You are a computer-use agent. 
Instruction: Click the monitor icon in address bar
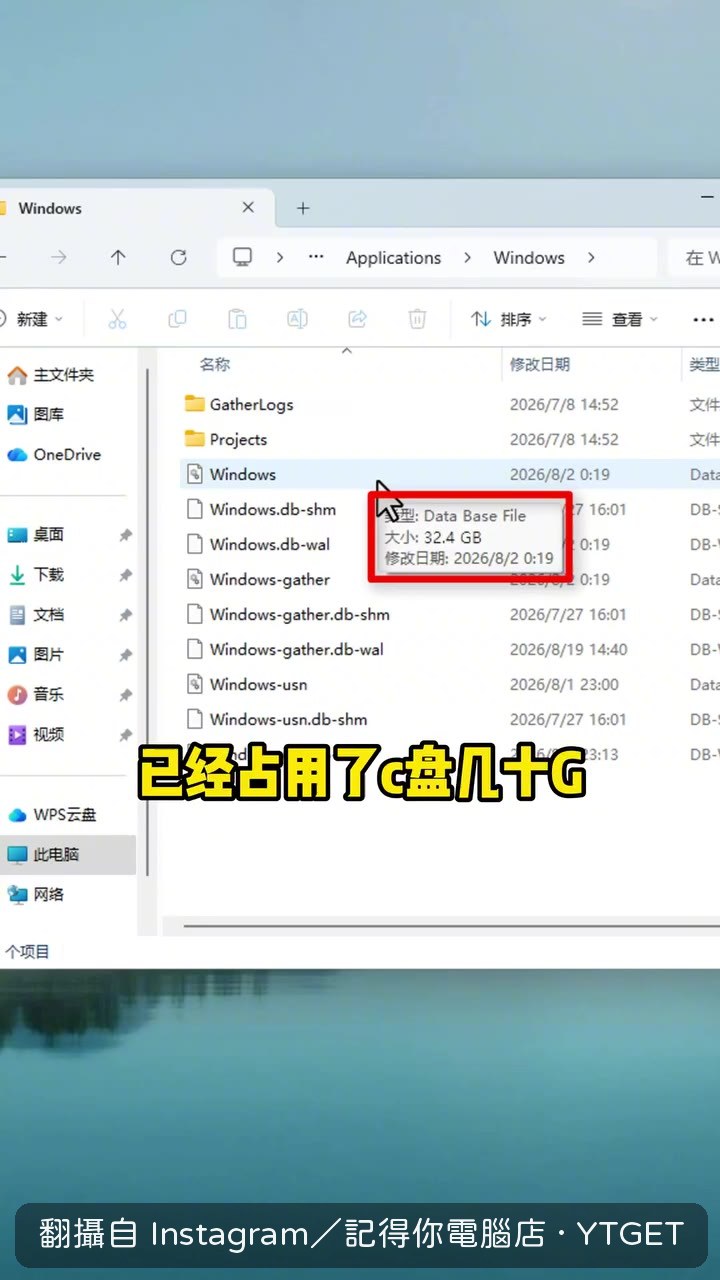click(x=242, y=258)
